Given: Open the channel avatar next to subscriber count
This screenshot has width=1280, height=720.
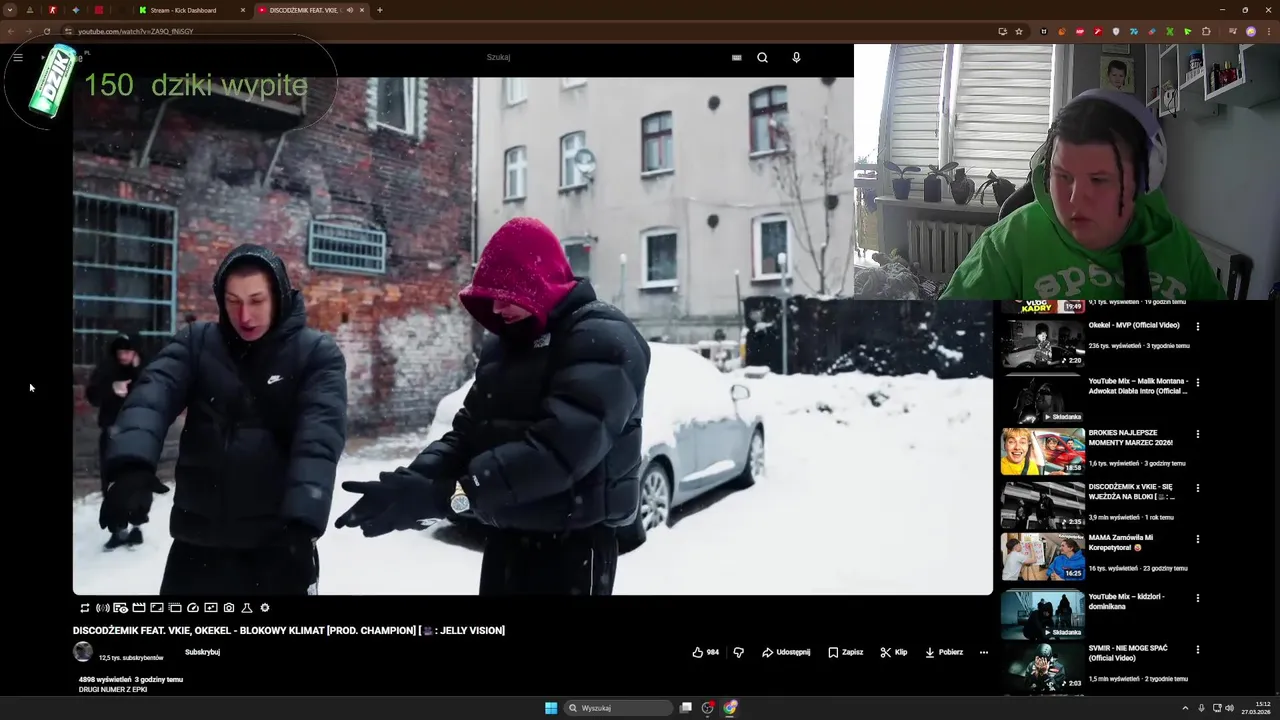Looking at the screenshot, I should pyautogui.click(x=83, y=652).
